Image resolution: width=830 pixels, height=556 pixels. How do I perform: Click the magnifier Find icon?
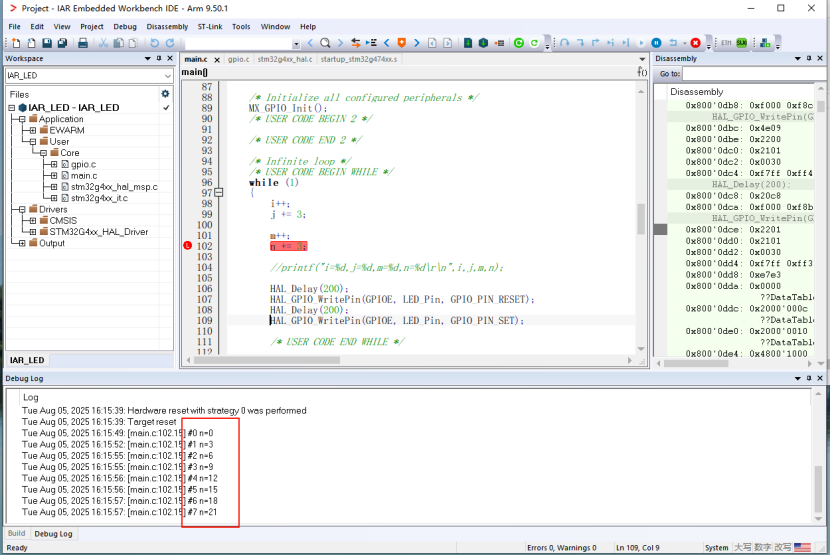[x=325, y=43]
